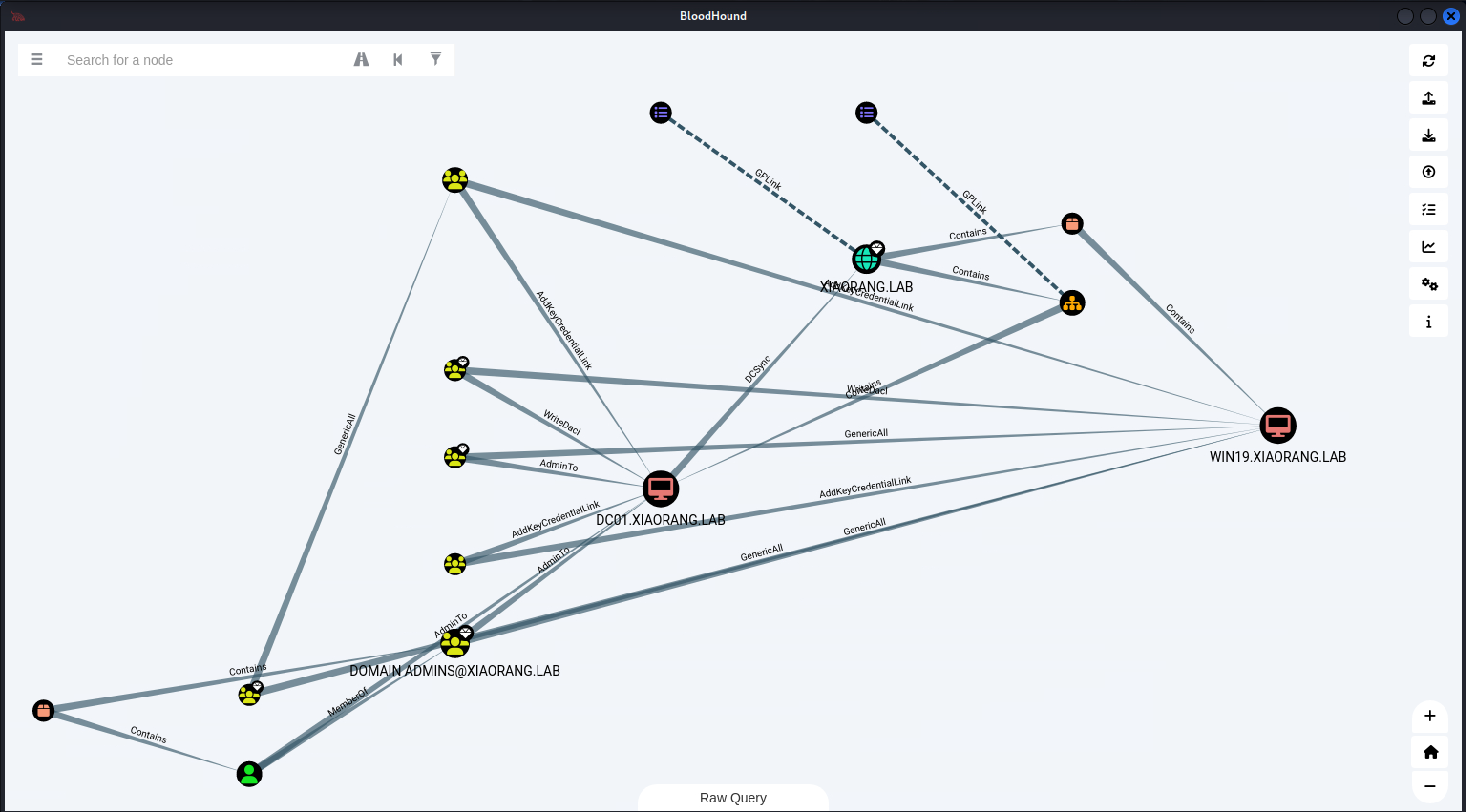Open the settings gears icon
The height and width of the screenshot is (812, 1466).
click(x=1428, y=284)
